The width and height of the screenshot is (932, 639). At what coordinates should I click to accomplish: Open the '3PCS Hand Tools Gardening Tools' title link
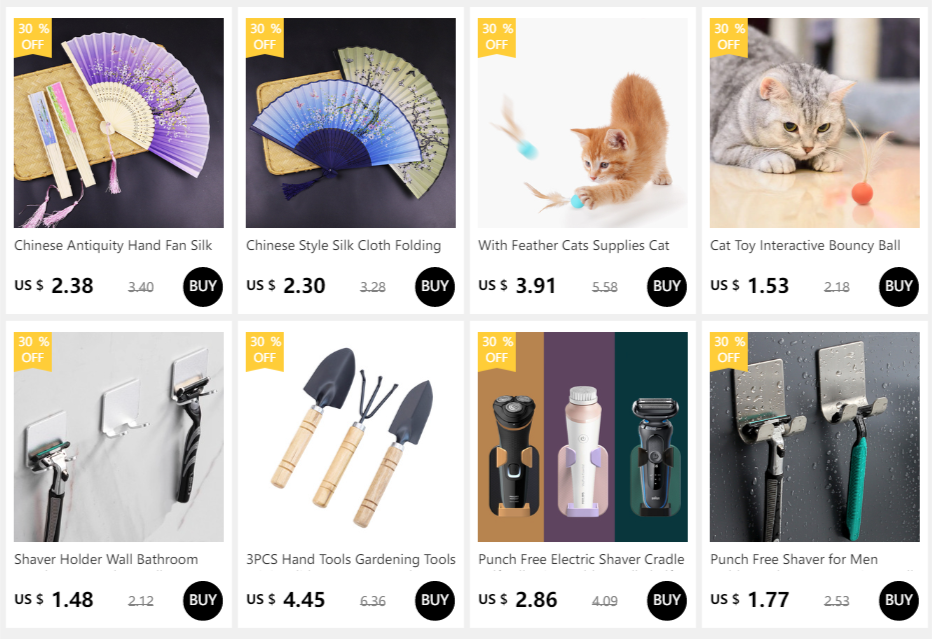(x=351, y=559)
